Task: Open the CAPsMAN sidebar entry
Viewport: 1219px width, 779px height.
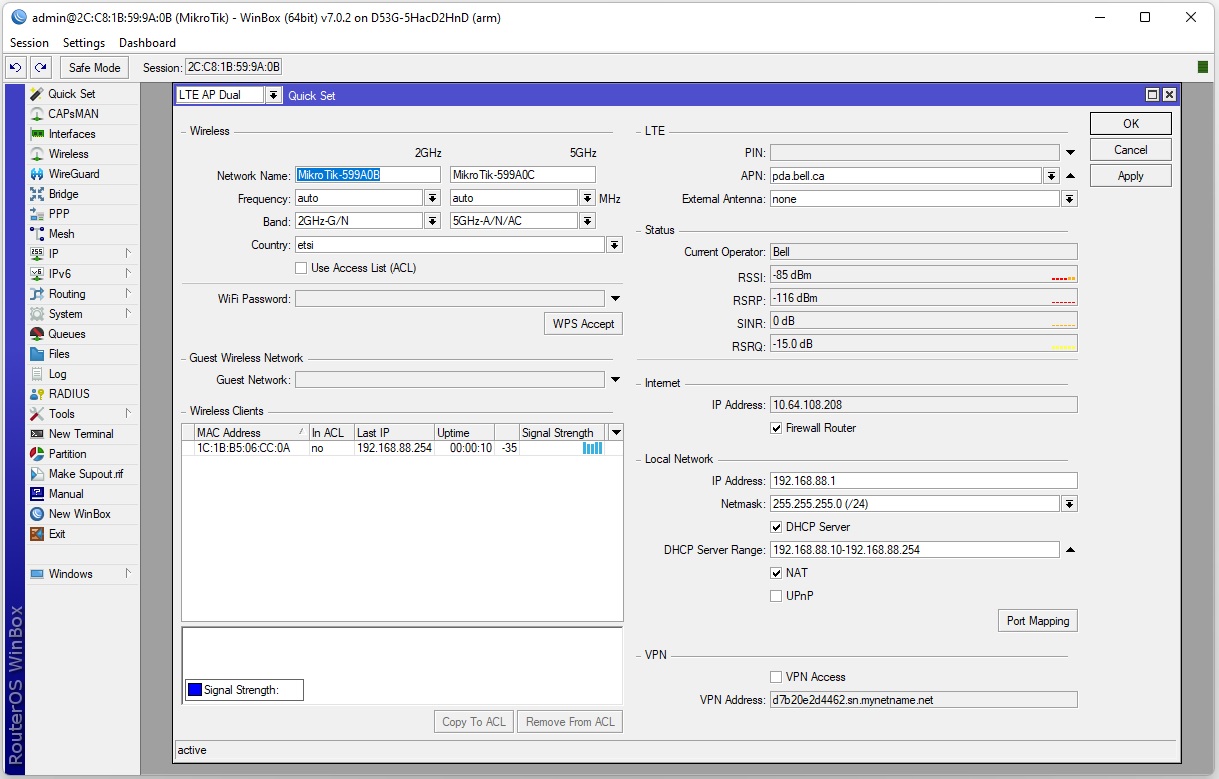Action: 73,114
